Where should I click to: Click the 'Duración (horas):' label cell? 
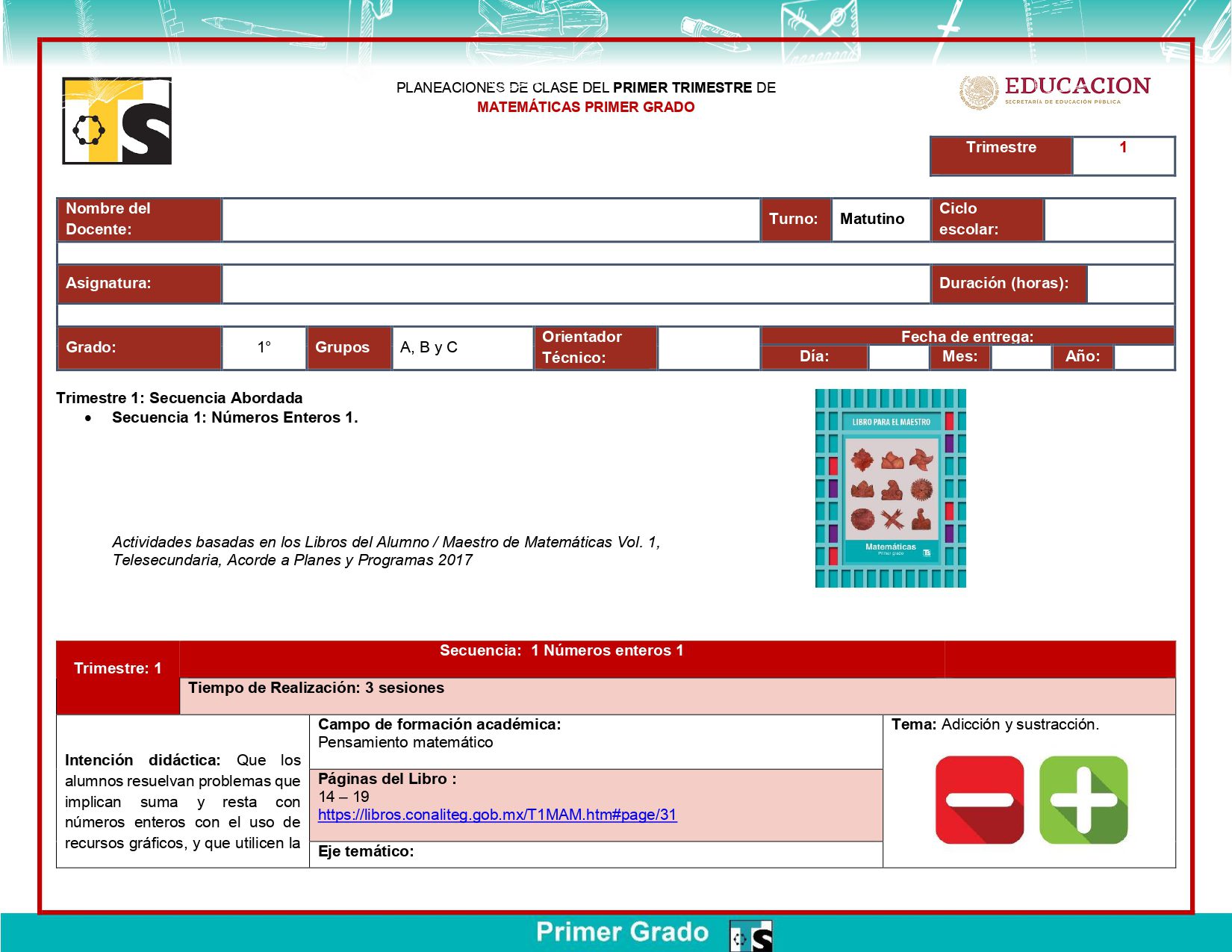pos(1009,284)
